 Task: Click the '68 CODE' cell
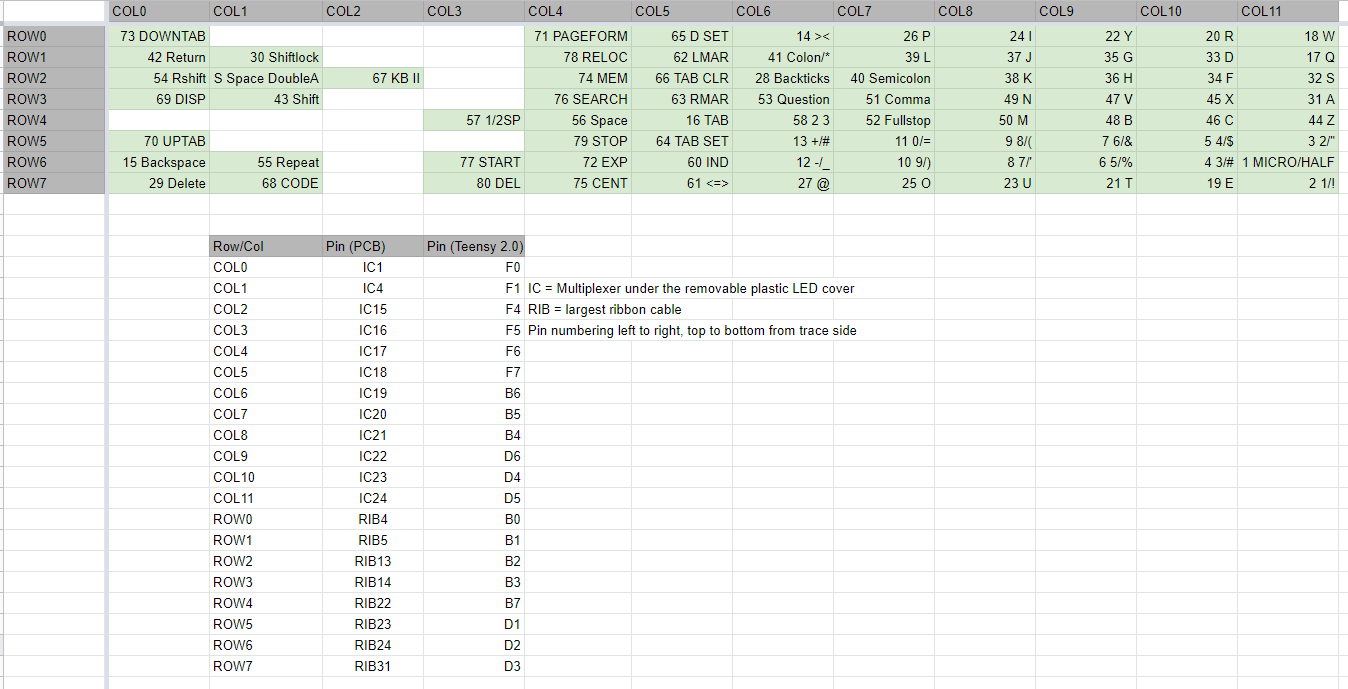pos(266,183)
